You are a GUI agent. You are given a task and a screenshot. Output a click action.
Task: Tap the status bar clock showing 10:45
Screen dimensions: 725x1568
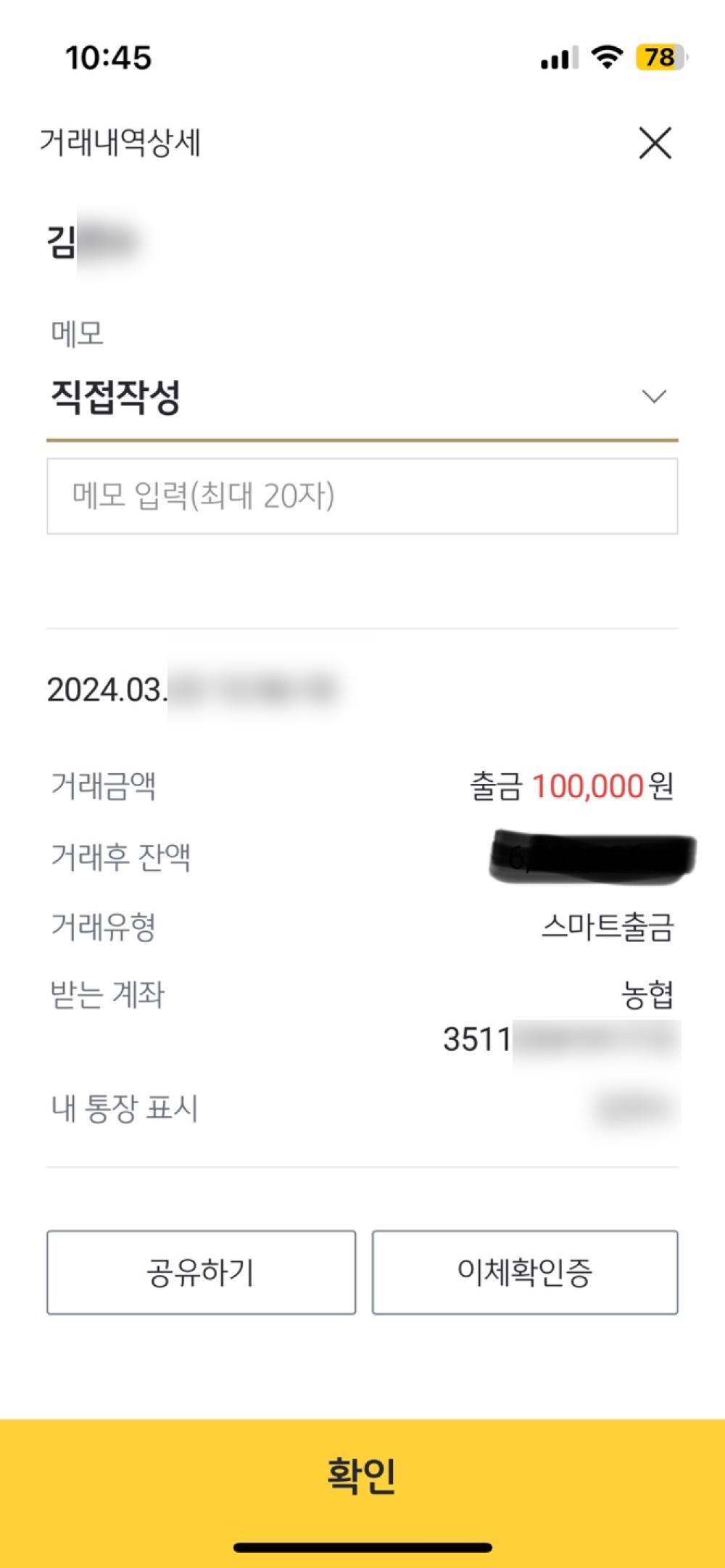point(108,57)
